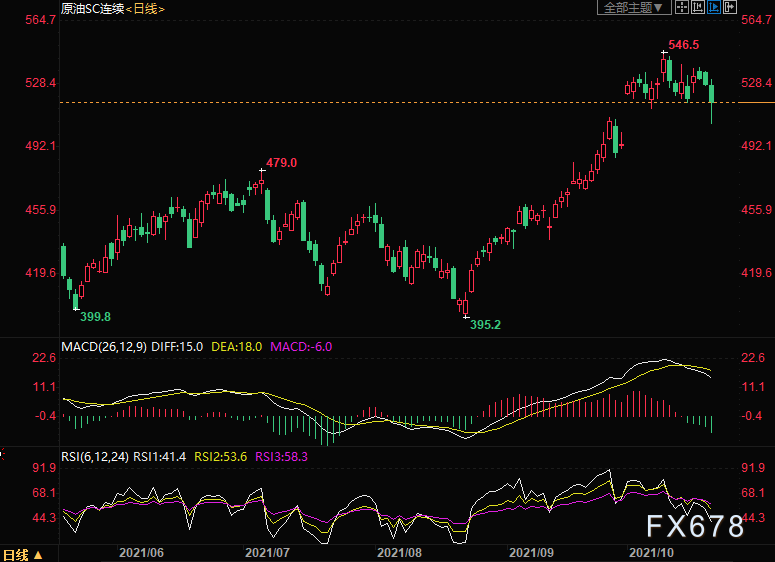Image resolution: width=775 pixels, height=562 pixels.
Task: Click the 2021/08 date axis label
Action: 399,553
